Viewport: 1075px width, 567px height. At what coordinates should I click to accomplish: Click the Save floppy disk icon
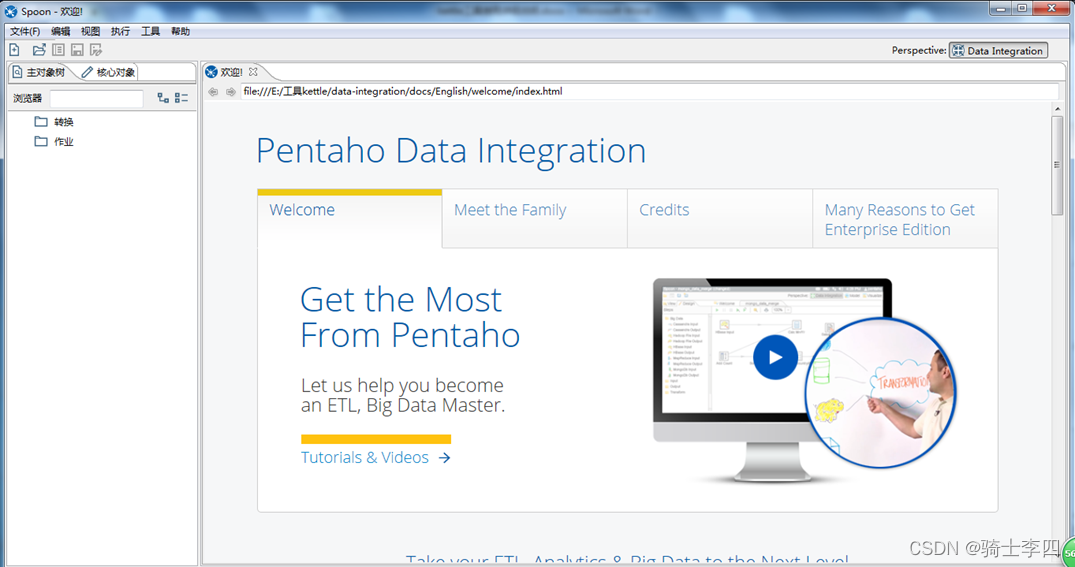pyautogui.click(x=77, y=49)
